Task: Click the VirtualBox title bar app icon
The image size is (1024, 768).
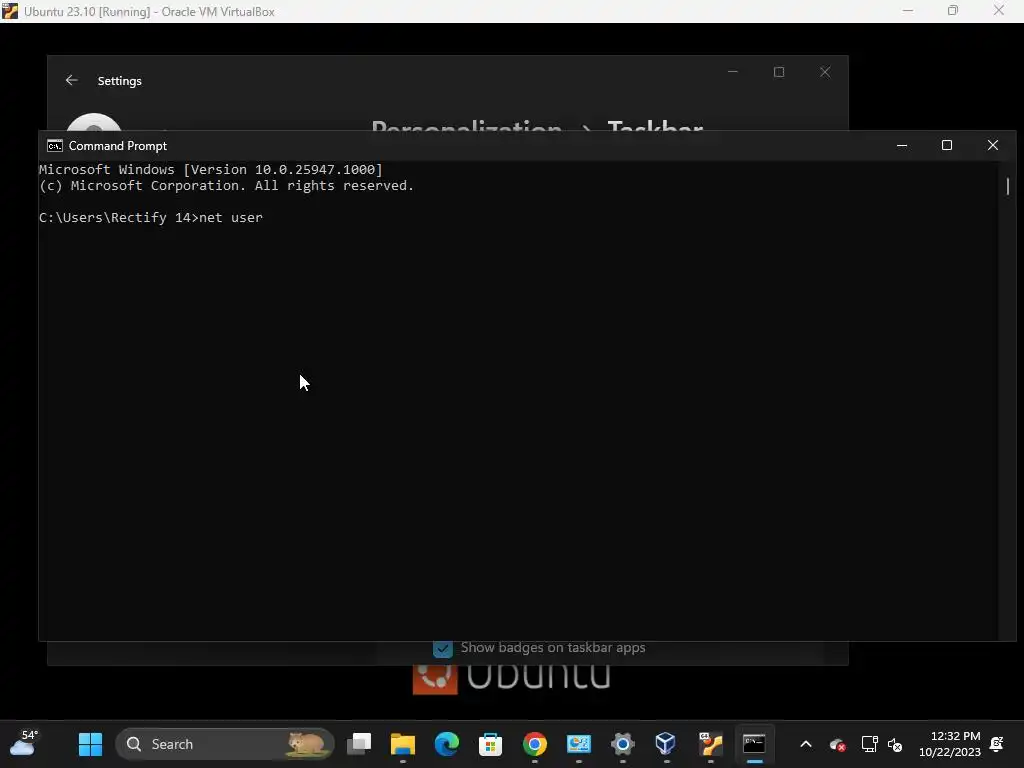Action: [10, 11]
